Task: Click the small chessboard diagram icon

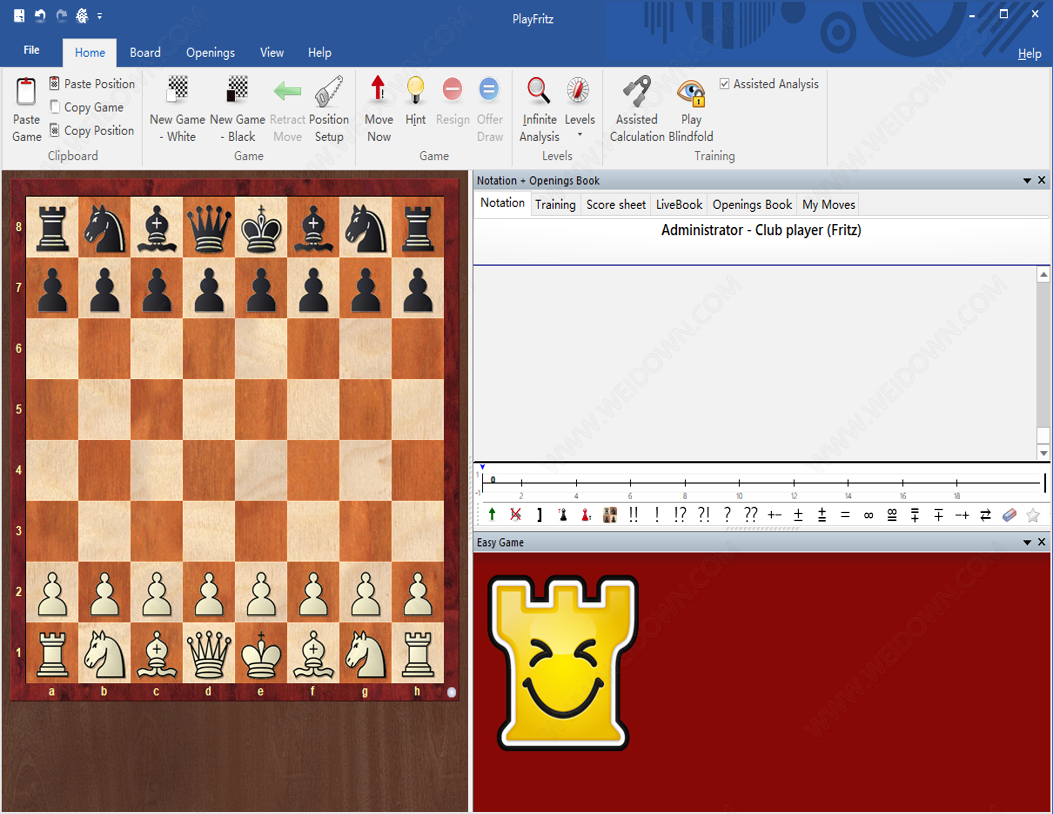Action: point(610,514)
